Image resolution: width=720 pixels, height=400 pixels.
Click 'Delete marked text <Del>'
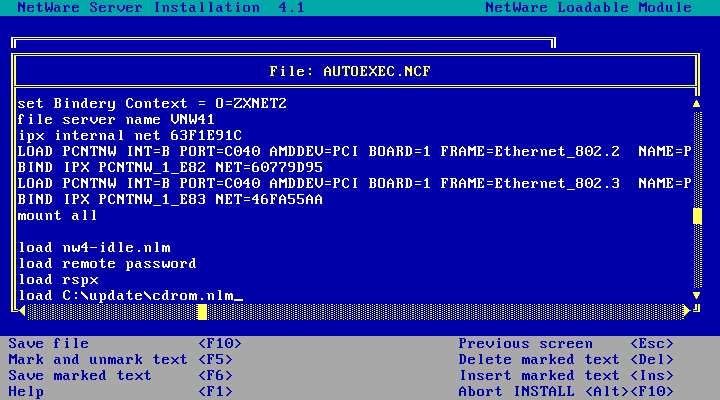click(x=566, y=360)
